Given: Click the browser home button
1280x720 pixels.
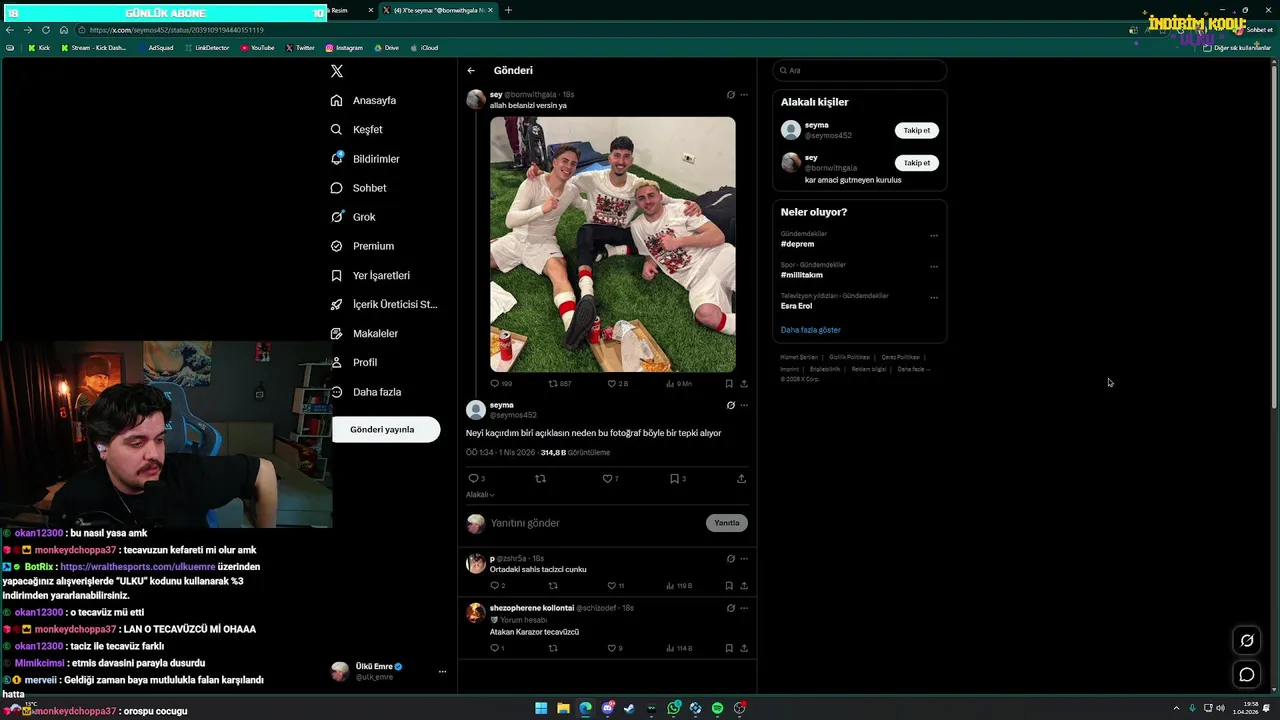Looking at the screenshot, I should click(x=64, y=30).
